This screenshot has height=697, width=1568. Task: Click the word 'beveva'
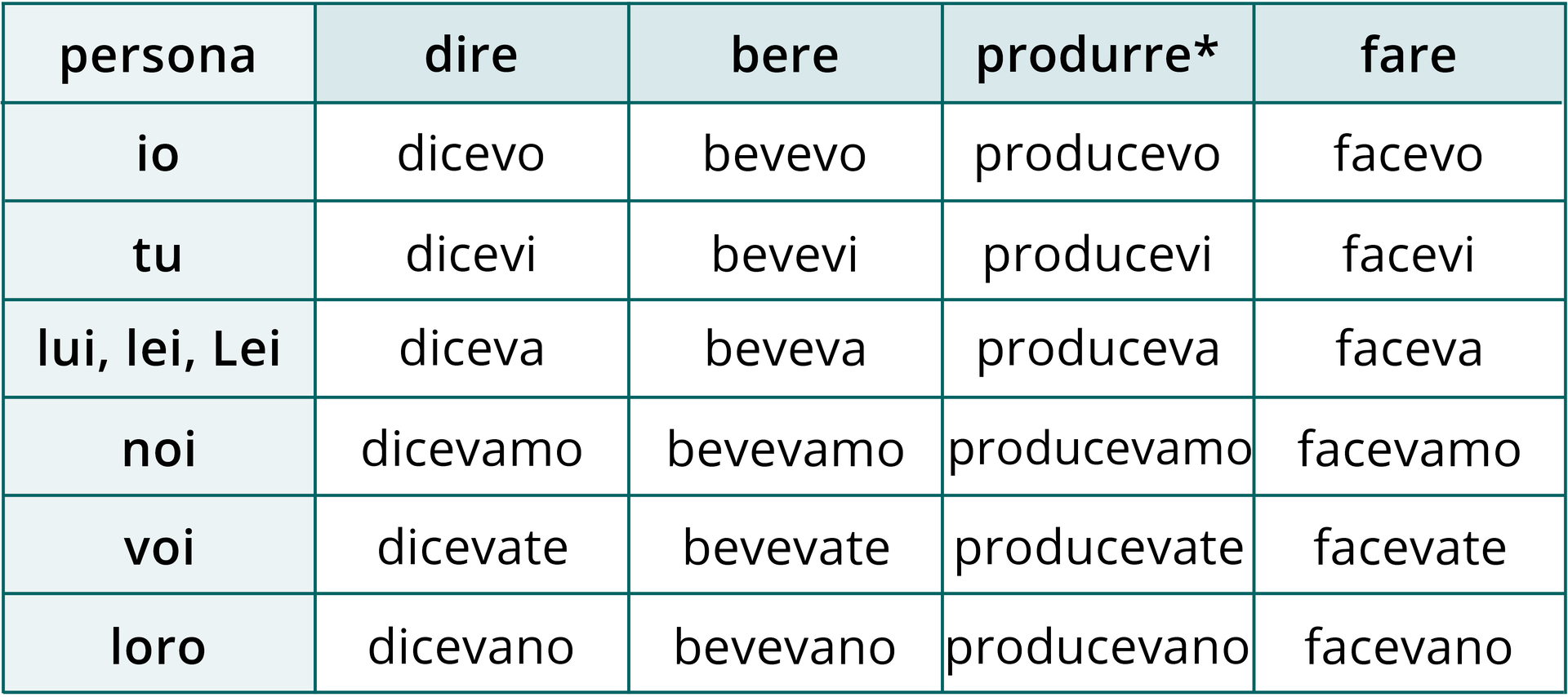[x=785, y=349]
